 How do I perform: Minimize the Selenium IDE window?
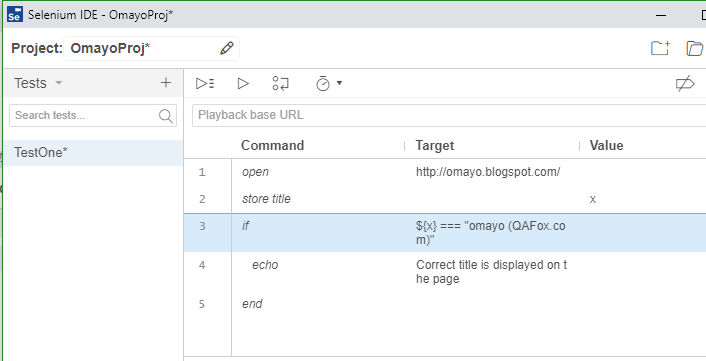(x=661, y=15)
